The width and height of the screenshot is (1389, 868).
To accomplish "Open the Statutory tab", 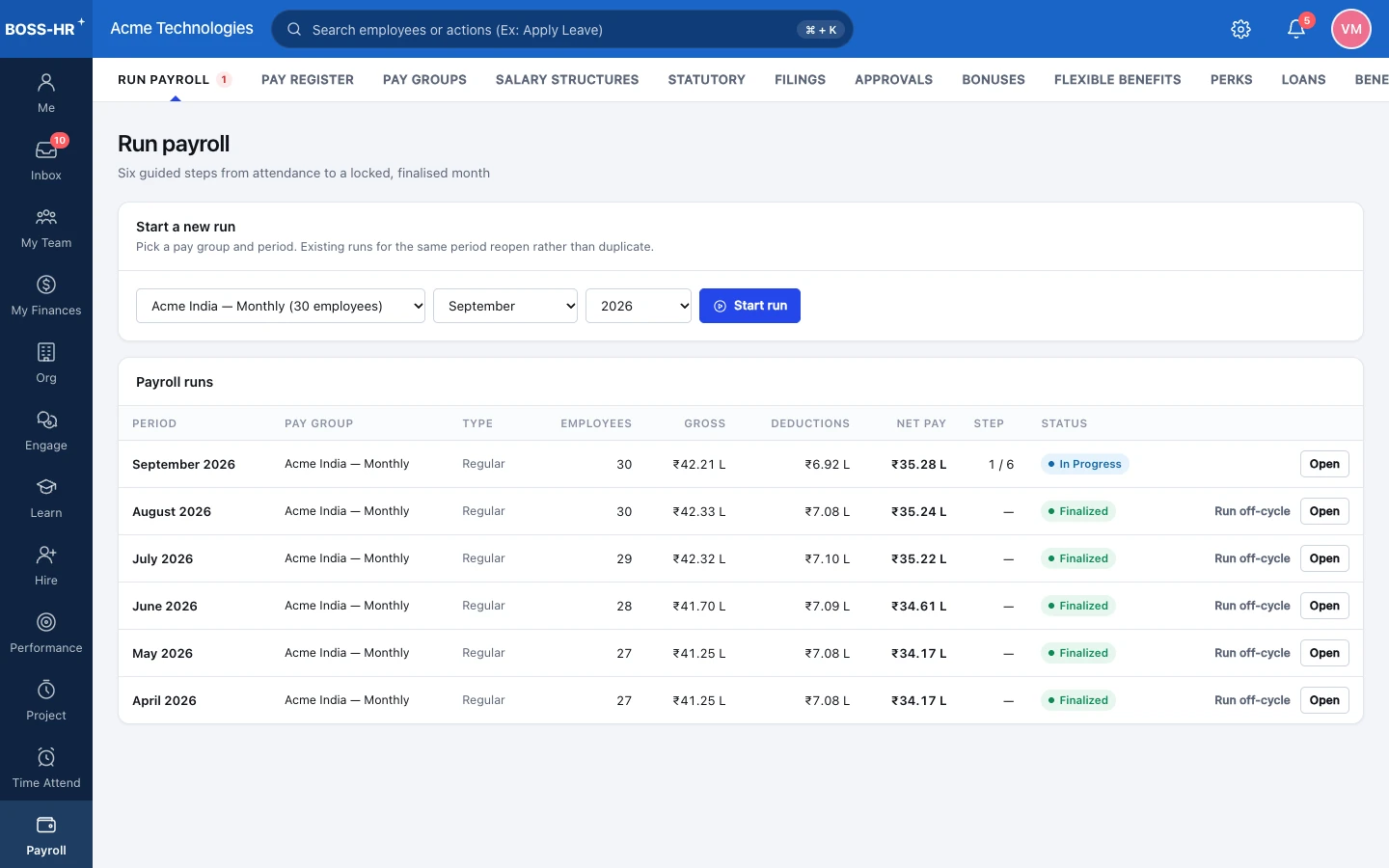I will coord(707,80).
